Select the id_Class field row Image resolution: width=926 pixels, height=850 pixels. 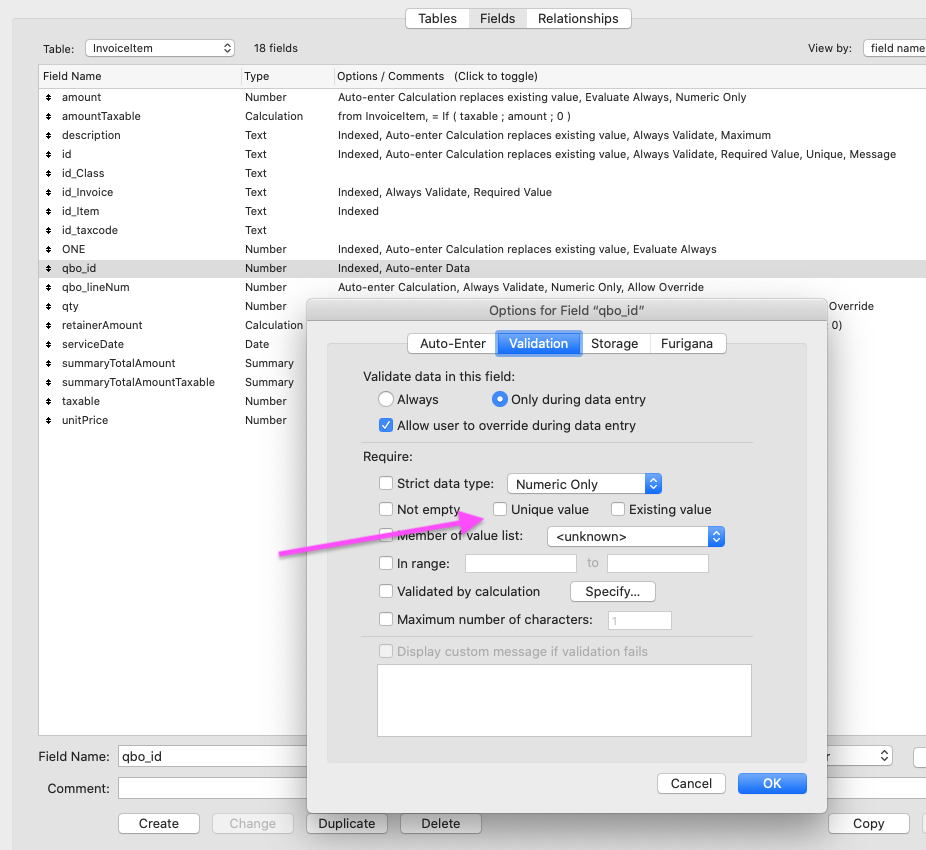point(482,173)
